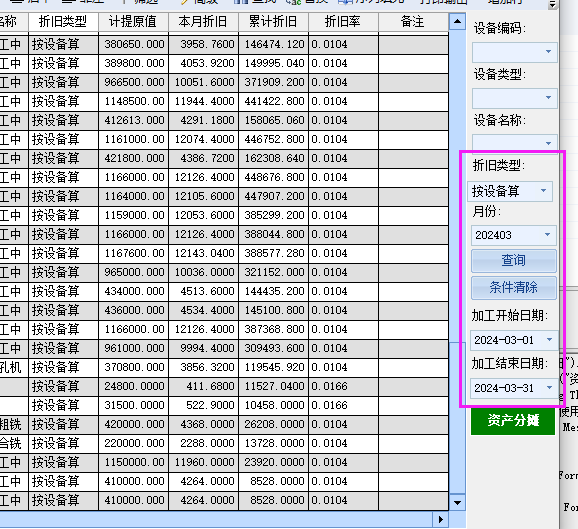
Task: Select the cell with value 10036.0000
Action: [203, 272]
